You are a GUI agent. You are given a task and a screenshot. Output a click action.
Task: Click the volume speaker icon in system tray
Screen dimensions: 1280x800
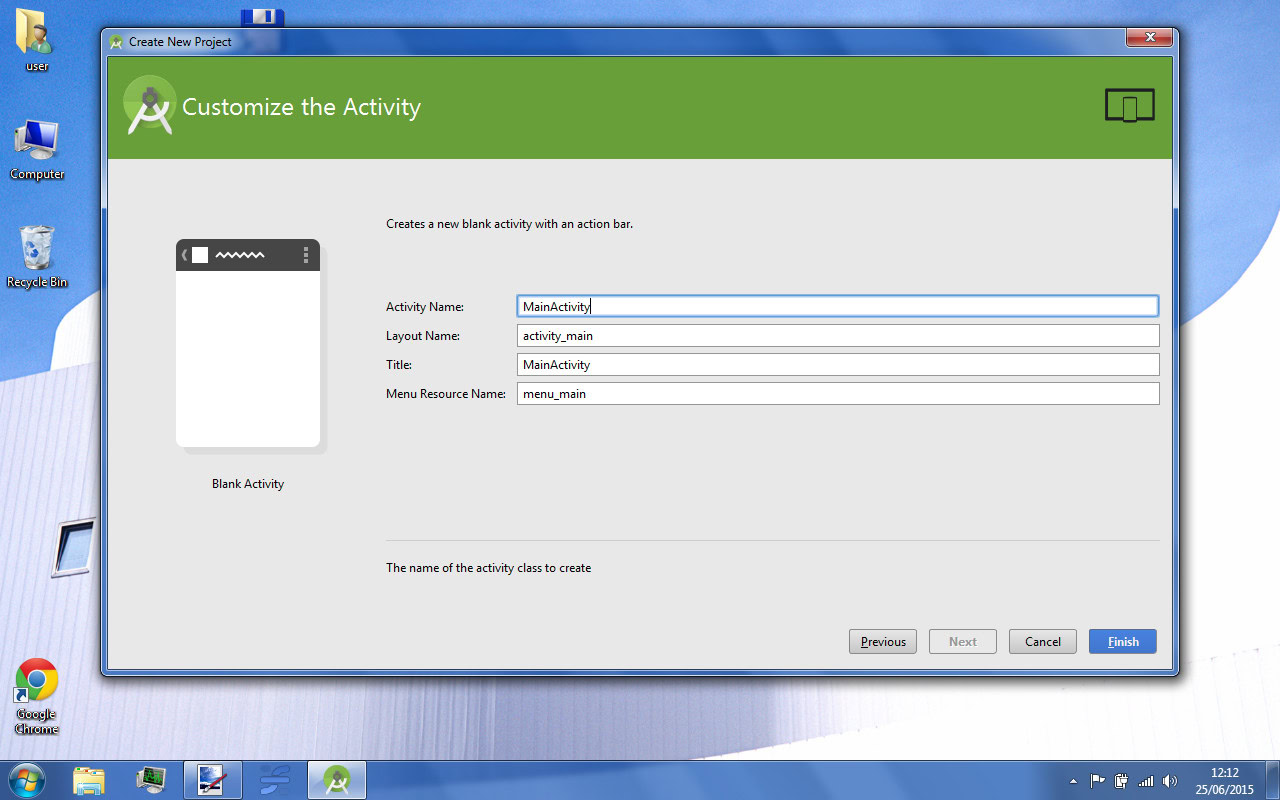coord(1167,781)
